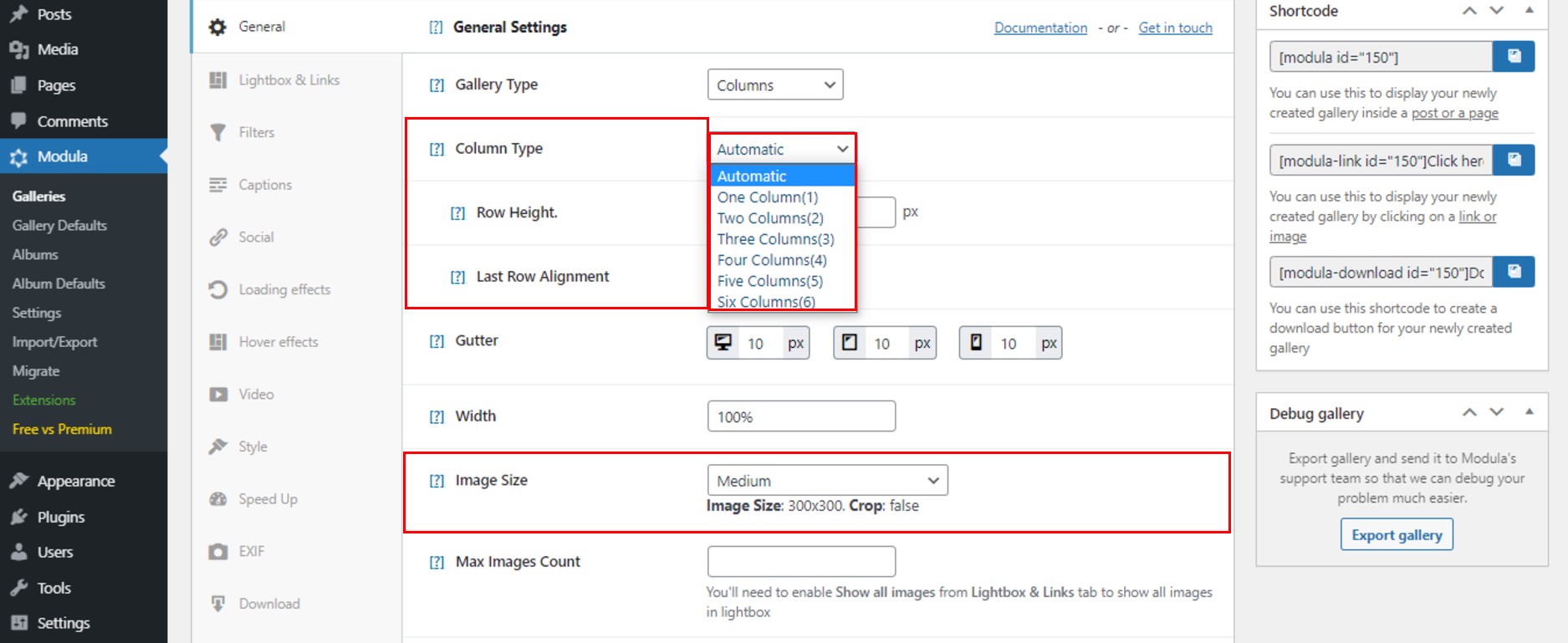Viewport: 1568px width, 643px height.
Task: Switch to the Lightbox & Links tab
Action: coord(289,79)
